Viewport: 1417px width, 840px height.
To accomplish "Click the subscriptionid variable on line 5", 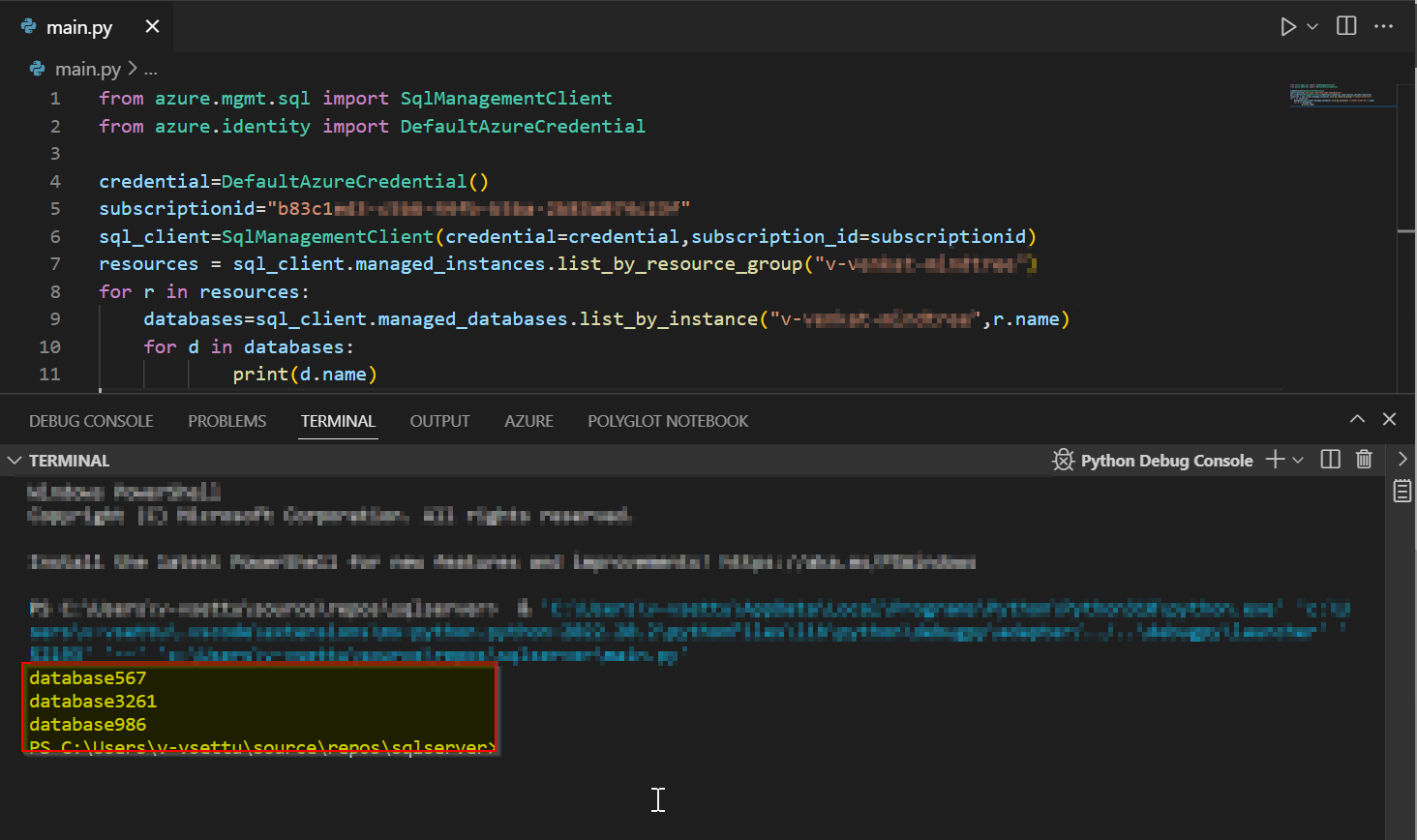I will [182, 208].
